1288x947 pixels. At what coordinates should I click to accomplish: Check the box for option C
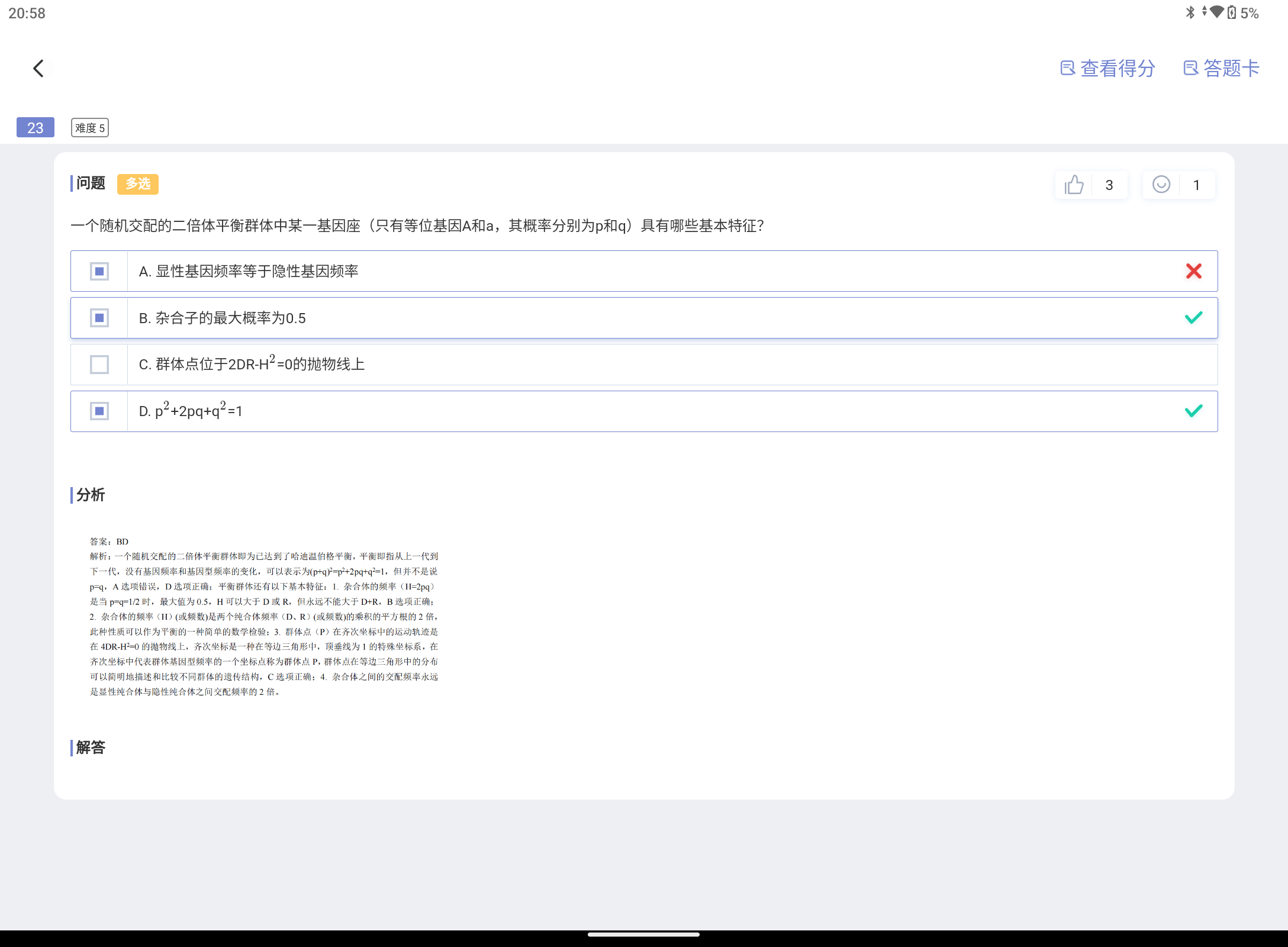pyautogui.click(x=99, y=365)
